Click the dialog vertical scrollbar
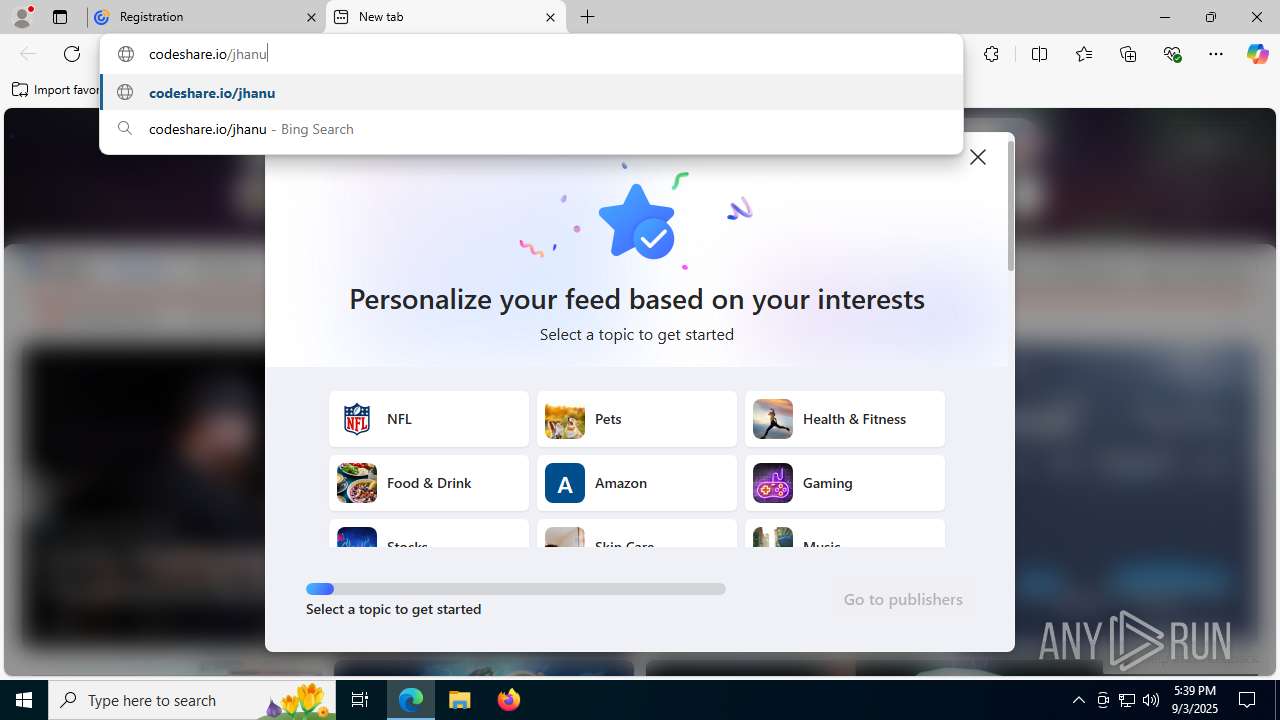 coord(1011,206)
